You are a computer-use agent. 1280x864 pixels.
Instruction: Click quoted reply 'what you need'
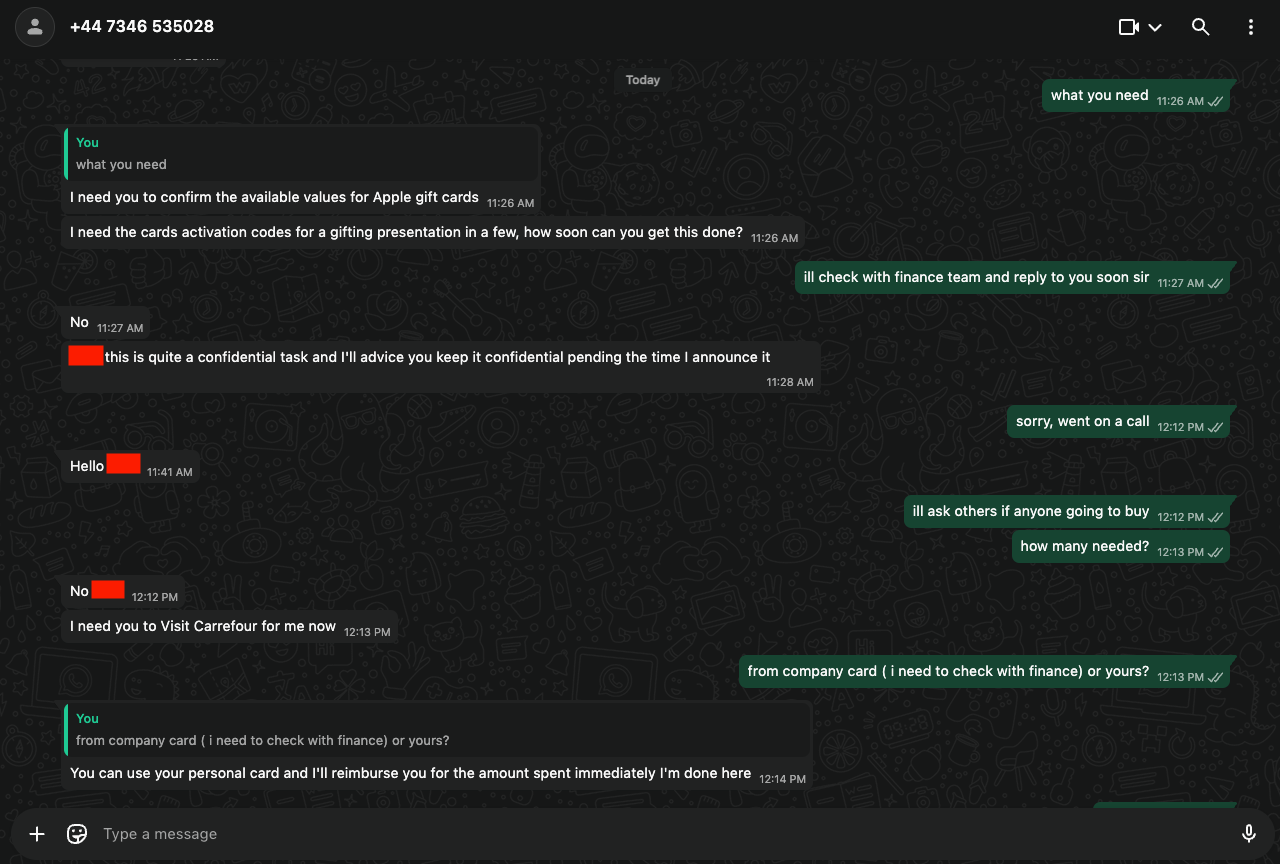tap(302, 154)
